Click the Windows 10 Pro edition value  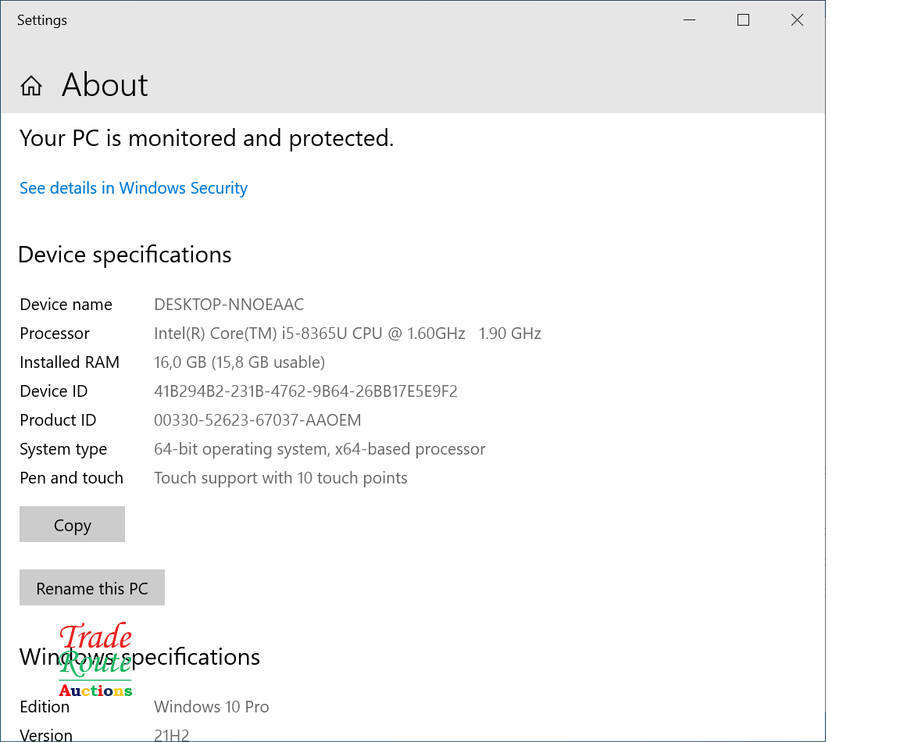coord(211,706)
